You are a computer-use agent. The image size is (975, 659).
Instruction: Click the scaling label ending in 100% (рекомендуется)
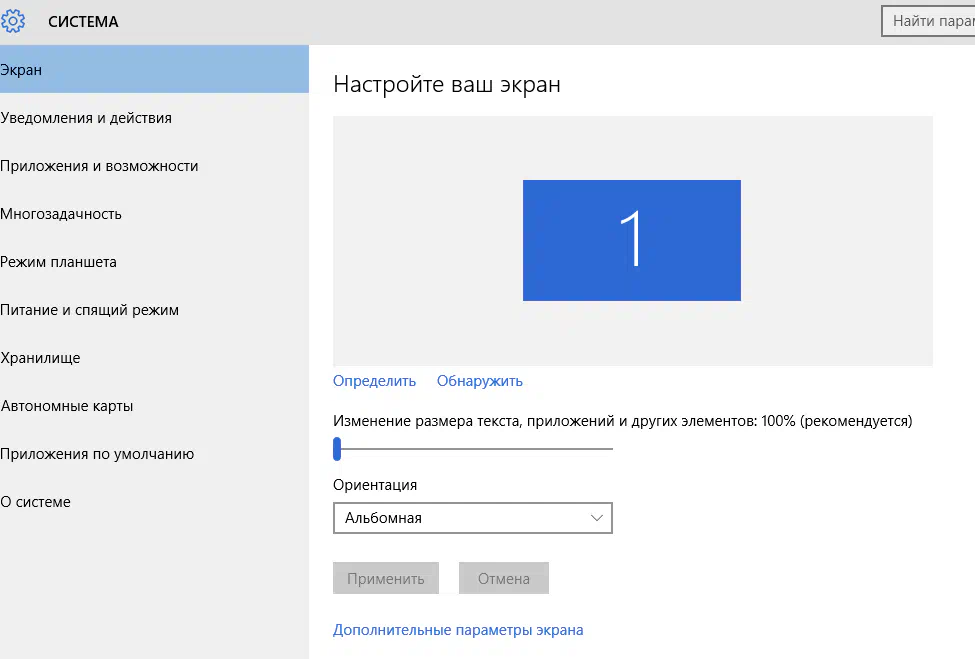click(x=622, y=421)
